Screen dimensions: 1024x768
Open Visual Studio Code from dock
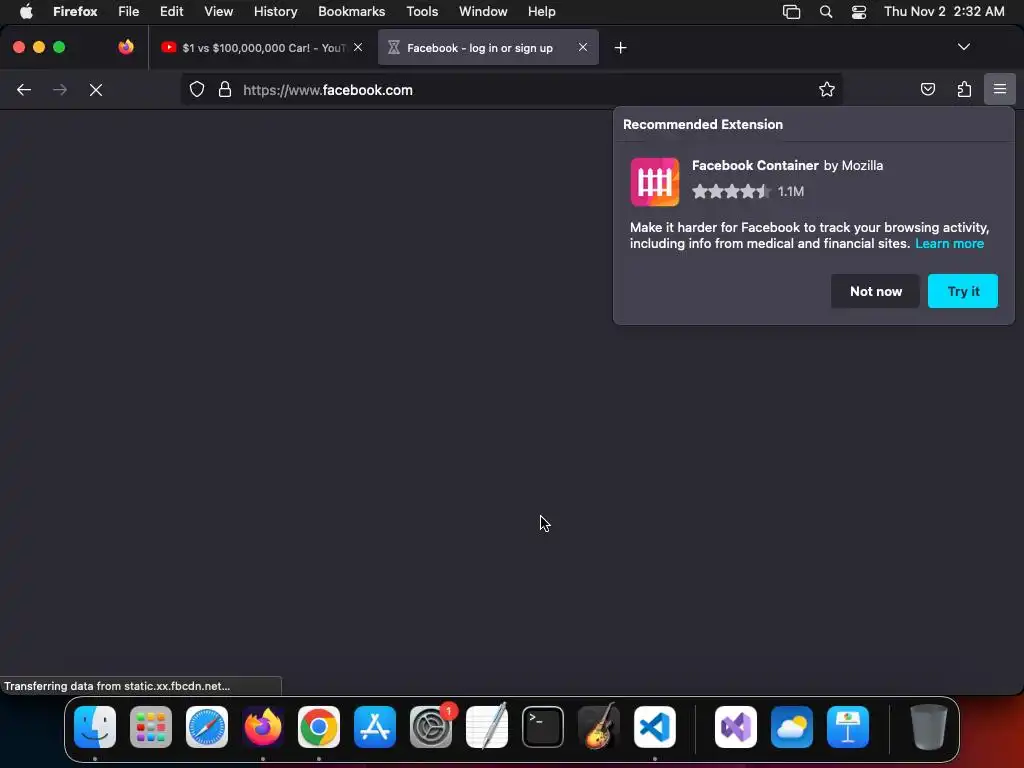(x=655, y=727)
